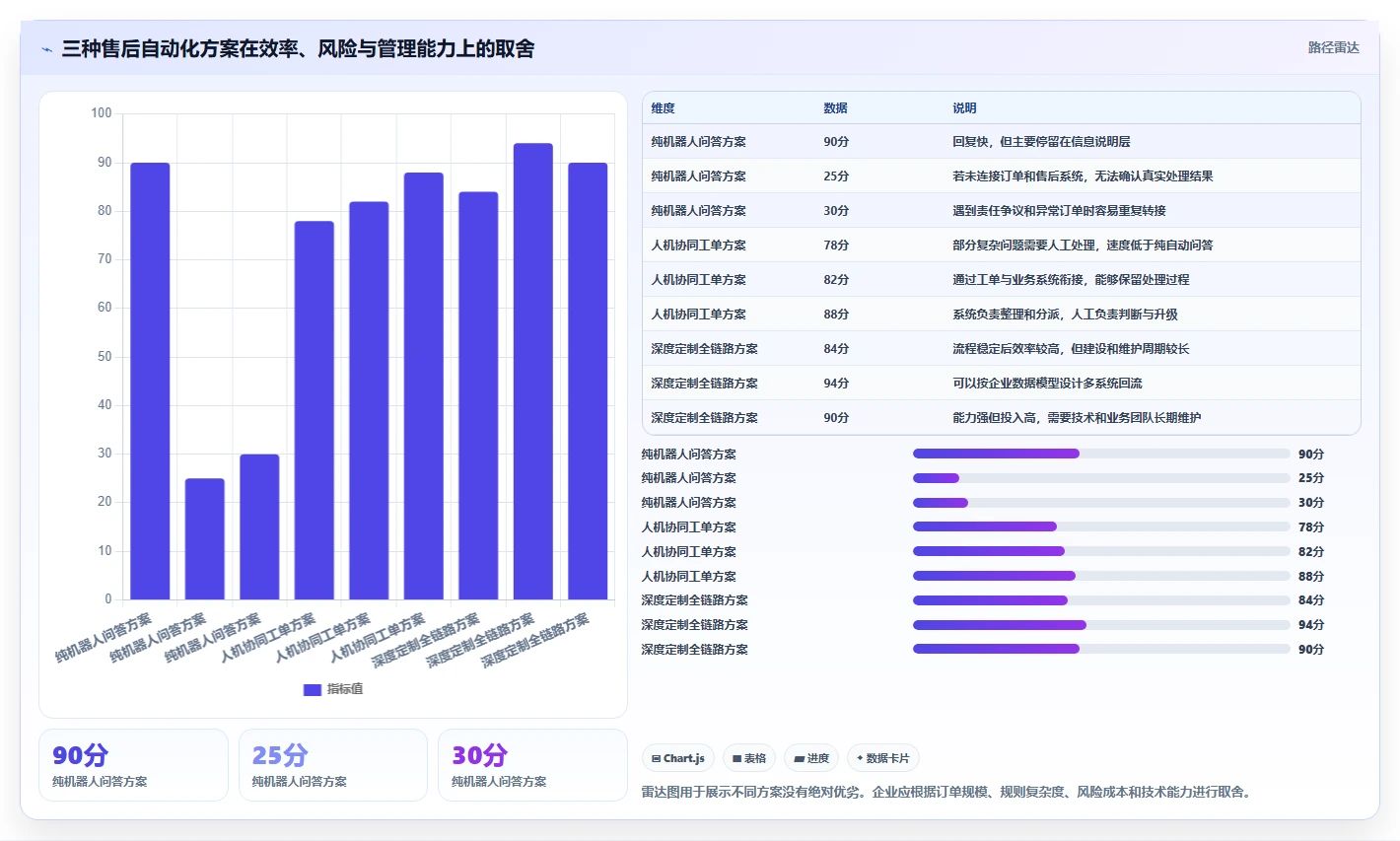Click the 94分 value in the table
The width and height of the screenshot is (1400, 841).
(x=836, y=384)
